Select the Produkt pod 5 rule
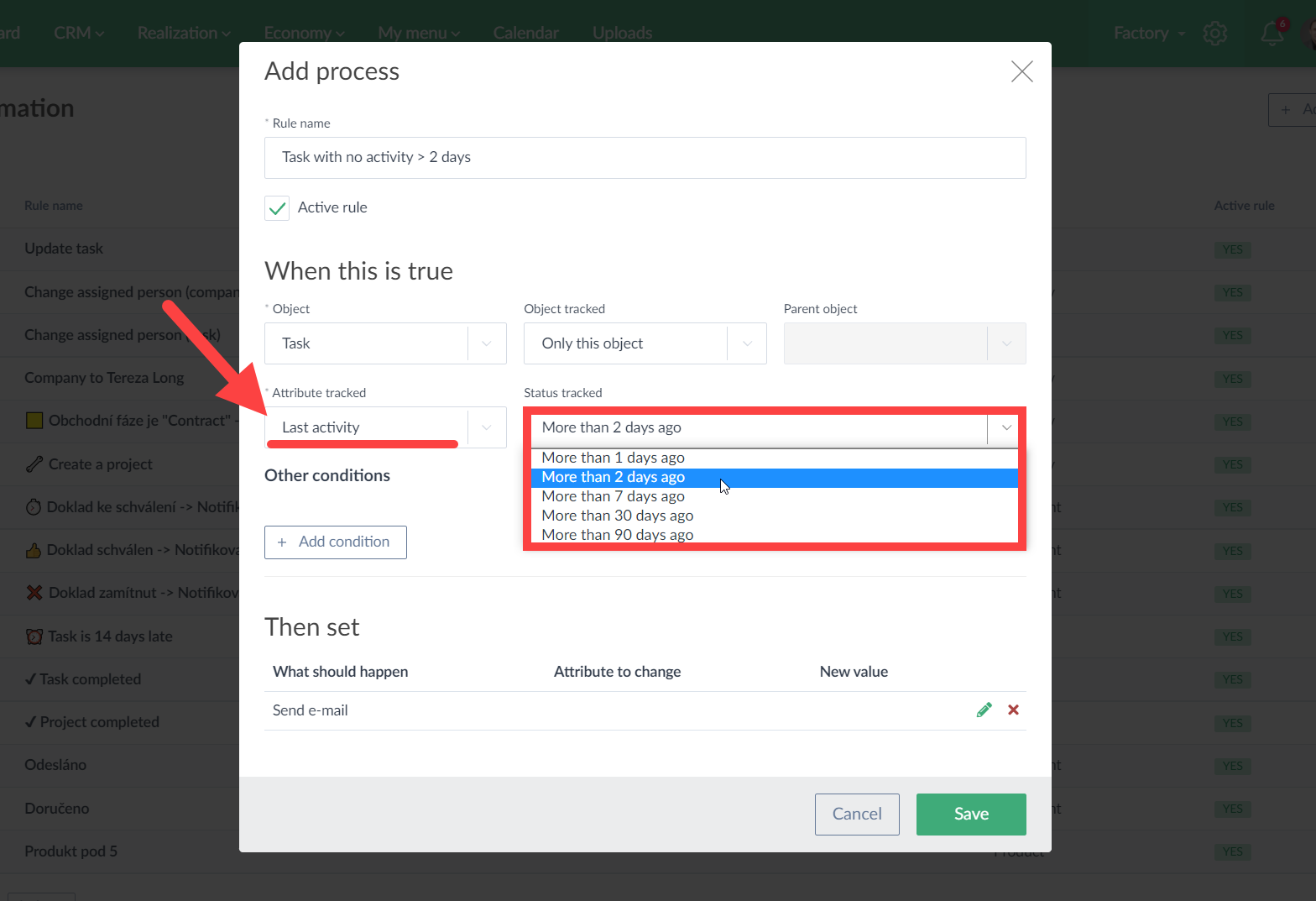Screen dimensions: 1316x901 [70, 851]
